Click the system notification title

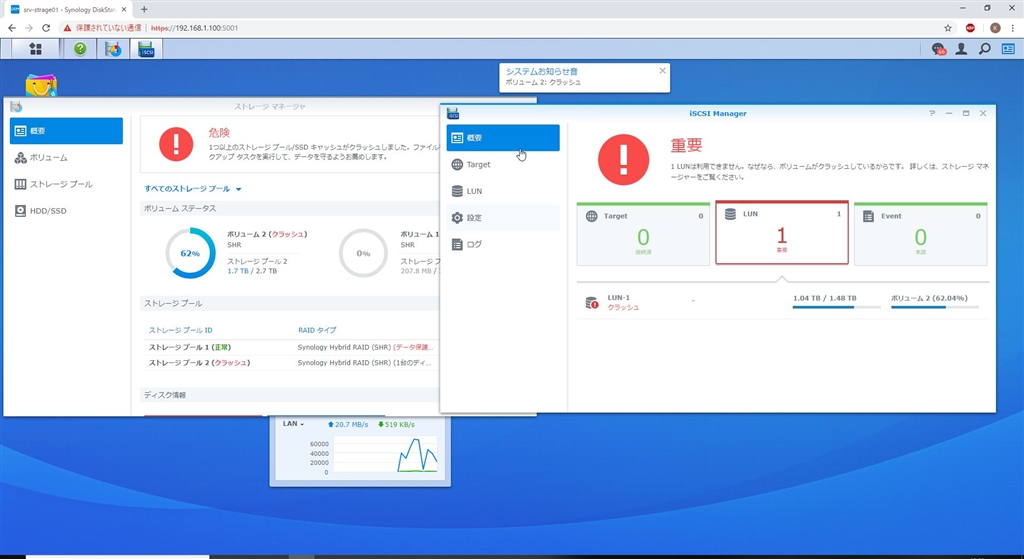coord(541,71)
